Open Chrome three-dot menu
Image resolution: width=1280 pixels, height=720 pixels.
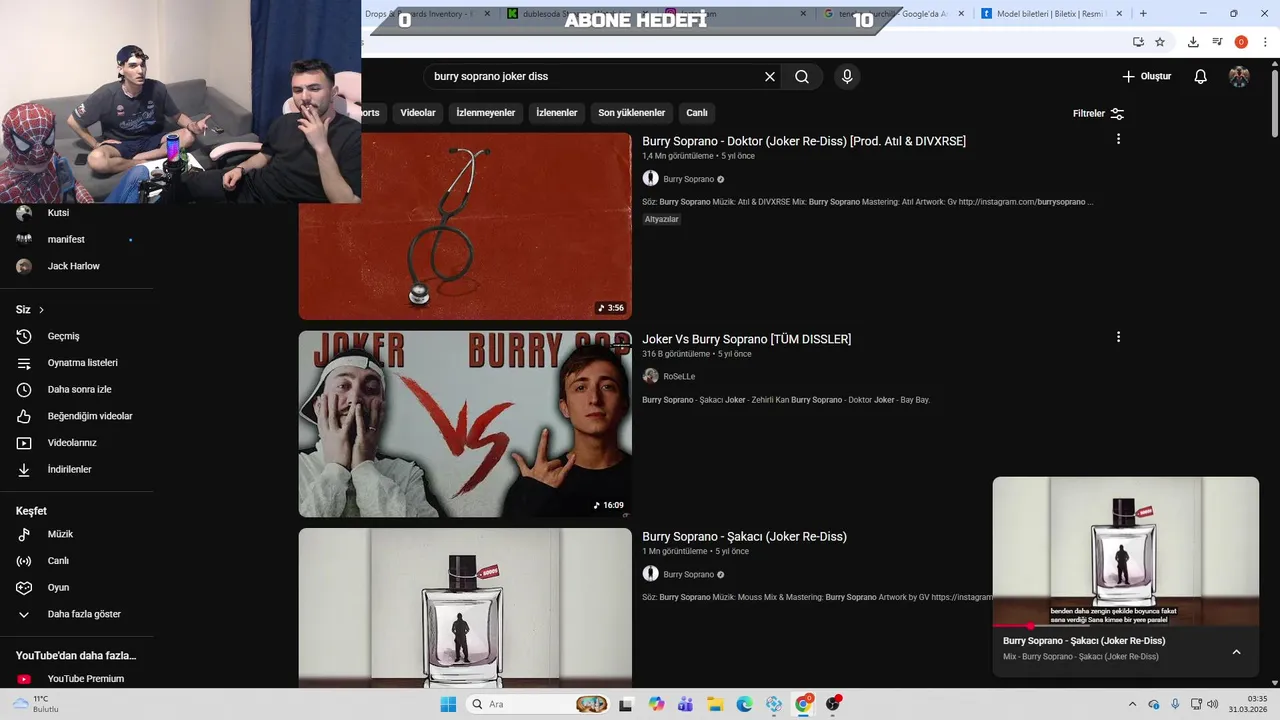(x=1265, y=42)
